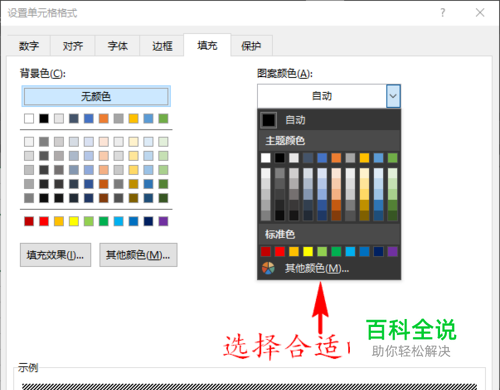Viewport: 500px width, 390px height.
Task: Select dark navy standard color in dropdown
Action: tap(378, 251)
